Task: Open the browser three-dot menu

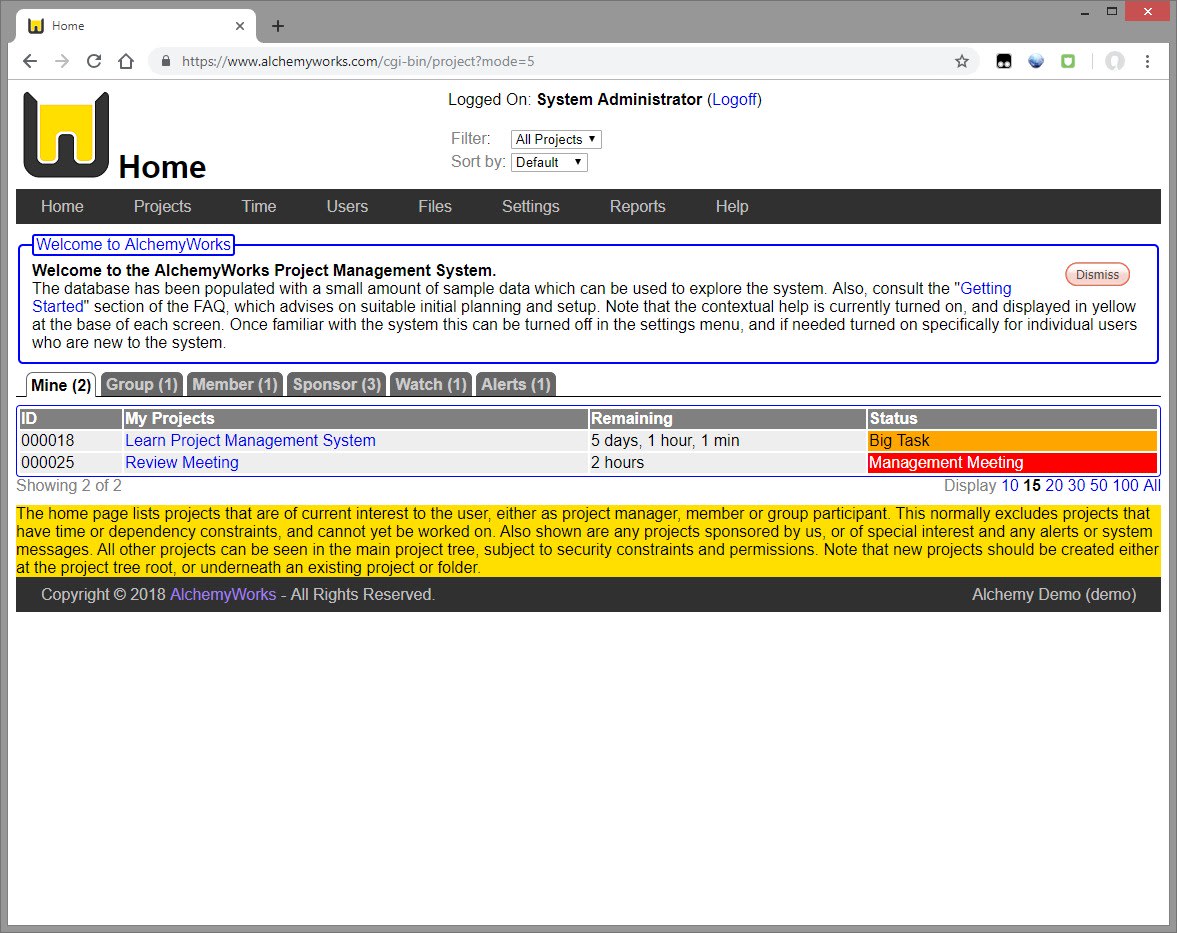Action: [1147, 62]
